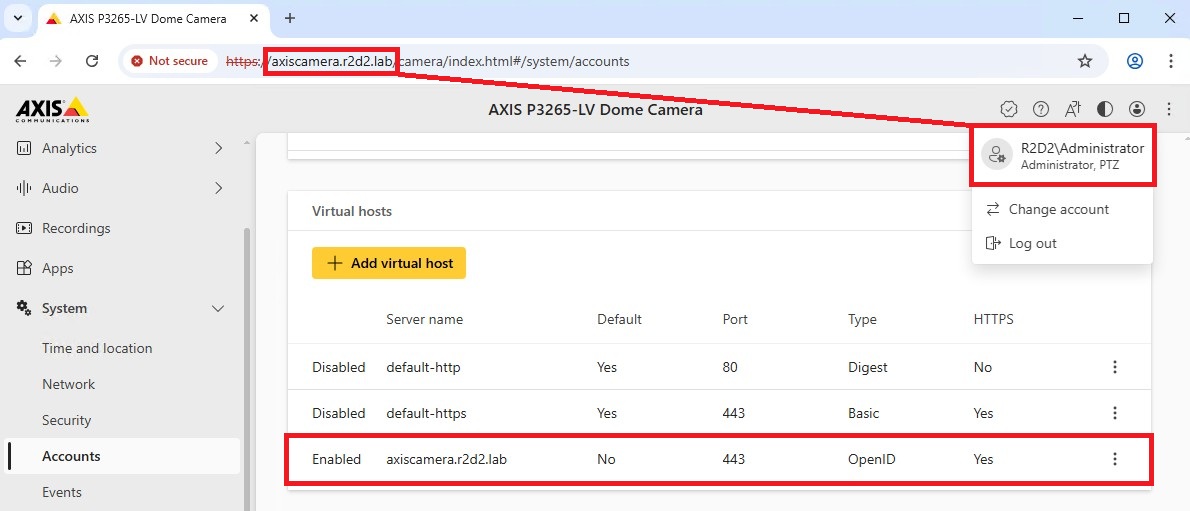Open the help question mark icon
1190x511 pixels.
tap(1041, 109)
